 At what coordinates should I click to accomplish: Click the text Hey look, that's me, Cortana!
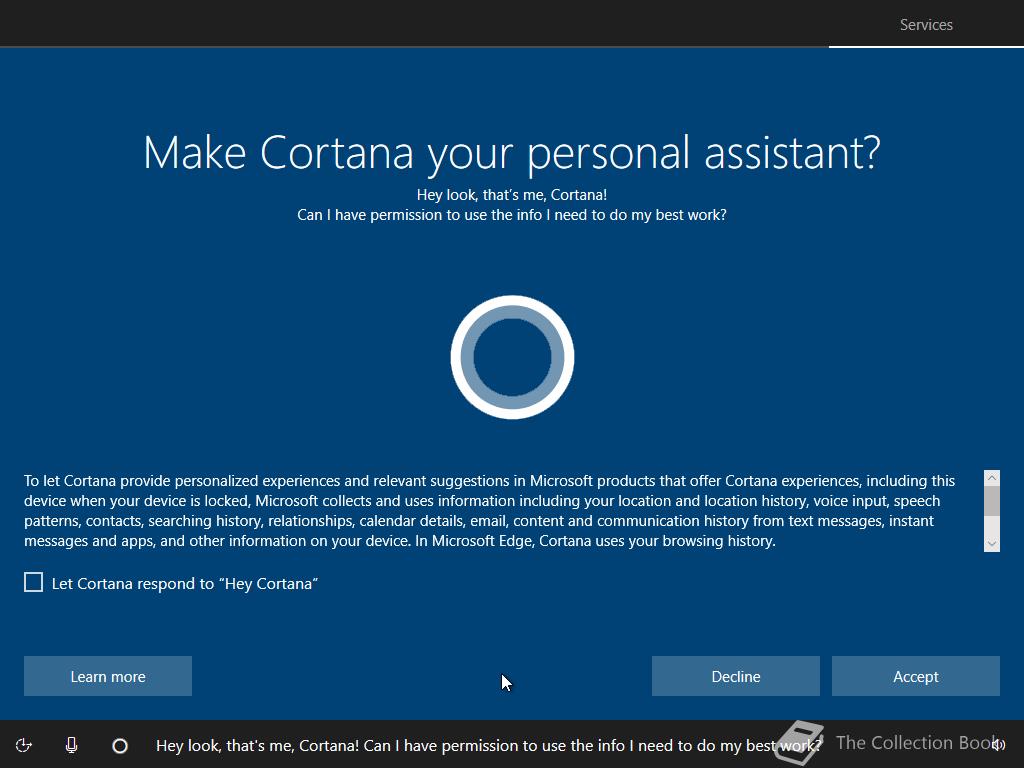coord(512,195)
